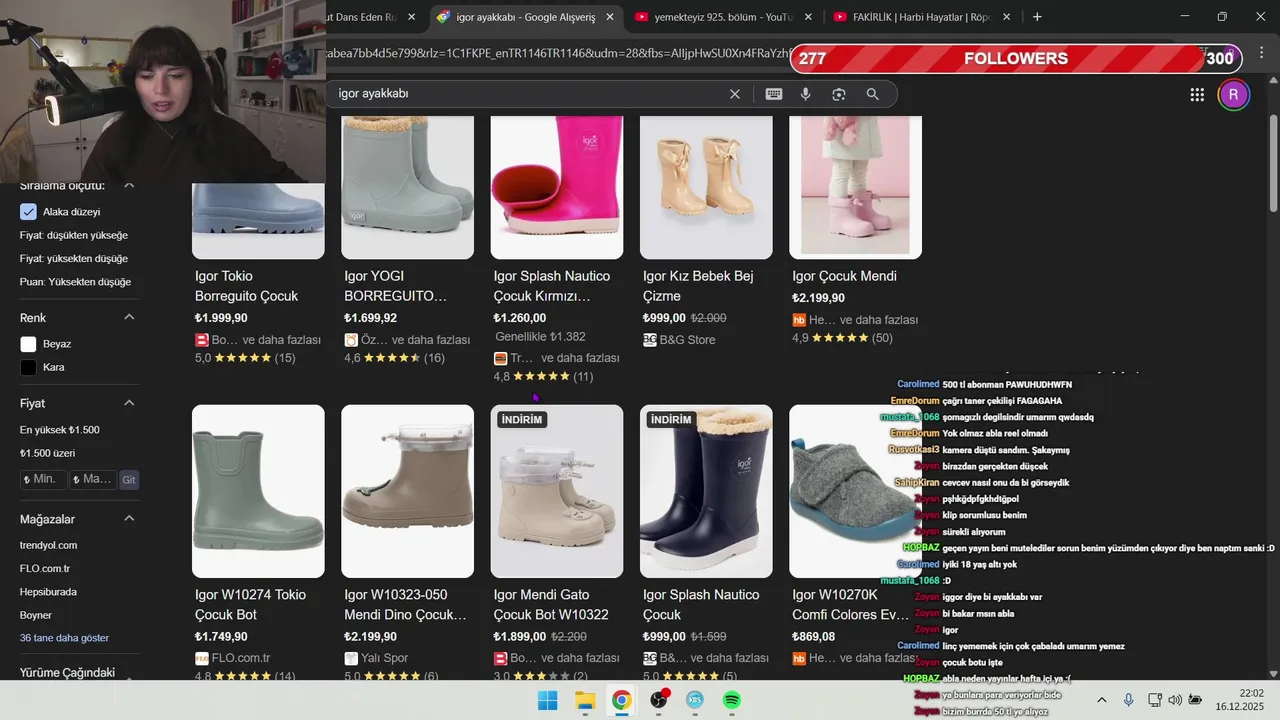
Task: Sort by Fiyat: yüksekten düşüğe
Action: point(74,258)
